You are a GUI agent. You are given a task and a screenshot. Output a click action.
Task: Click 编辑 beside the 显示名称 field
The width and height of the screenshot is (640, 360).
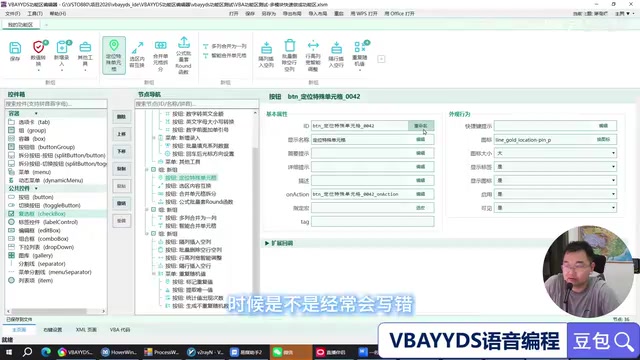(420, 140)
